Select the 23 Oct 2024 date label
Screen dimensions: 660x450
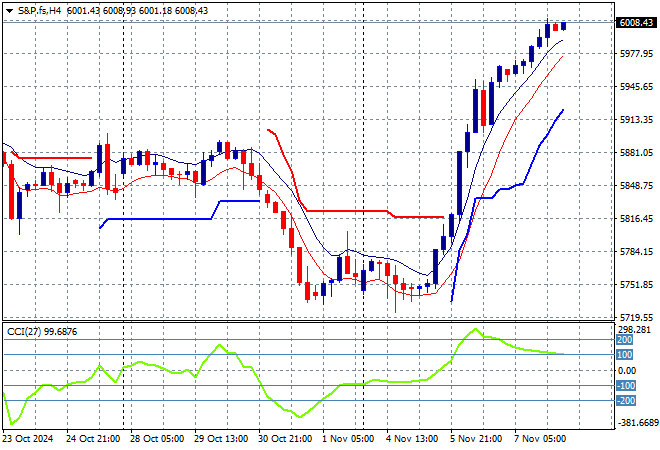(x=28, y=438)
